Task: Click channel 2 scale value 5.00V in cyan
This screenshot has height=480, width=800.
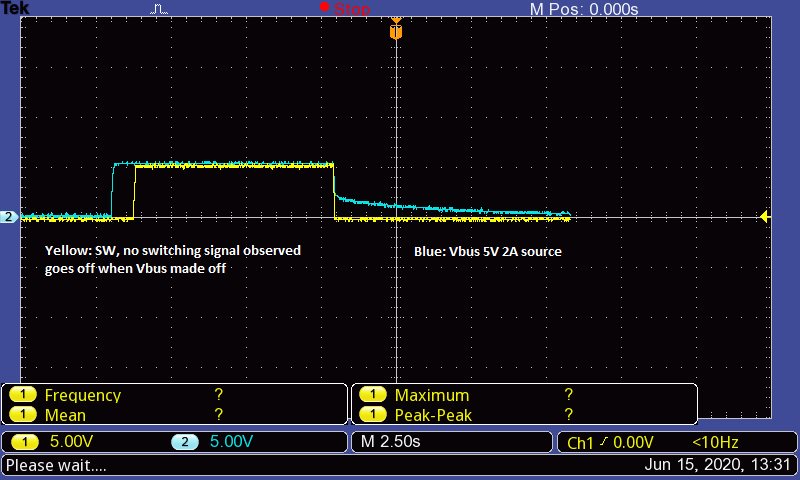Action: [231, 441]
